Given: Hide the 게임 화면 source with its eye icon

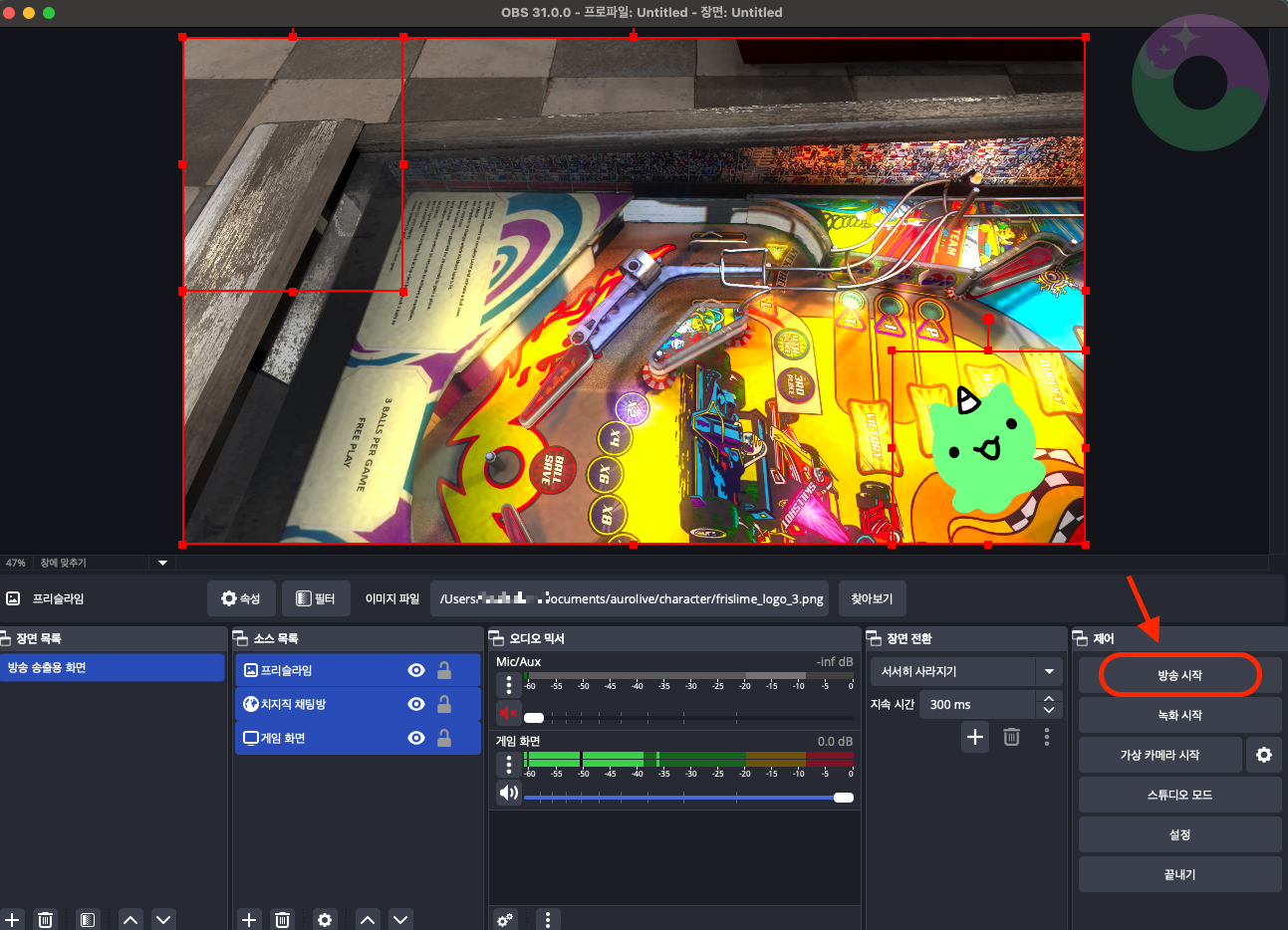Looking at the screenshot, I should tap(416, 738).
